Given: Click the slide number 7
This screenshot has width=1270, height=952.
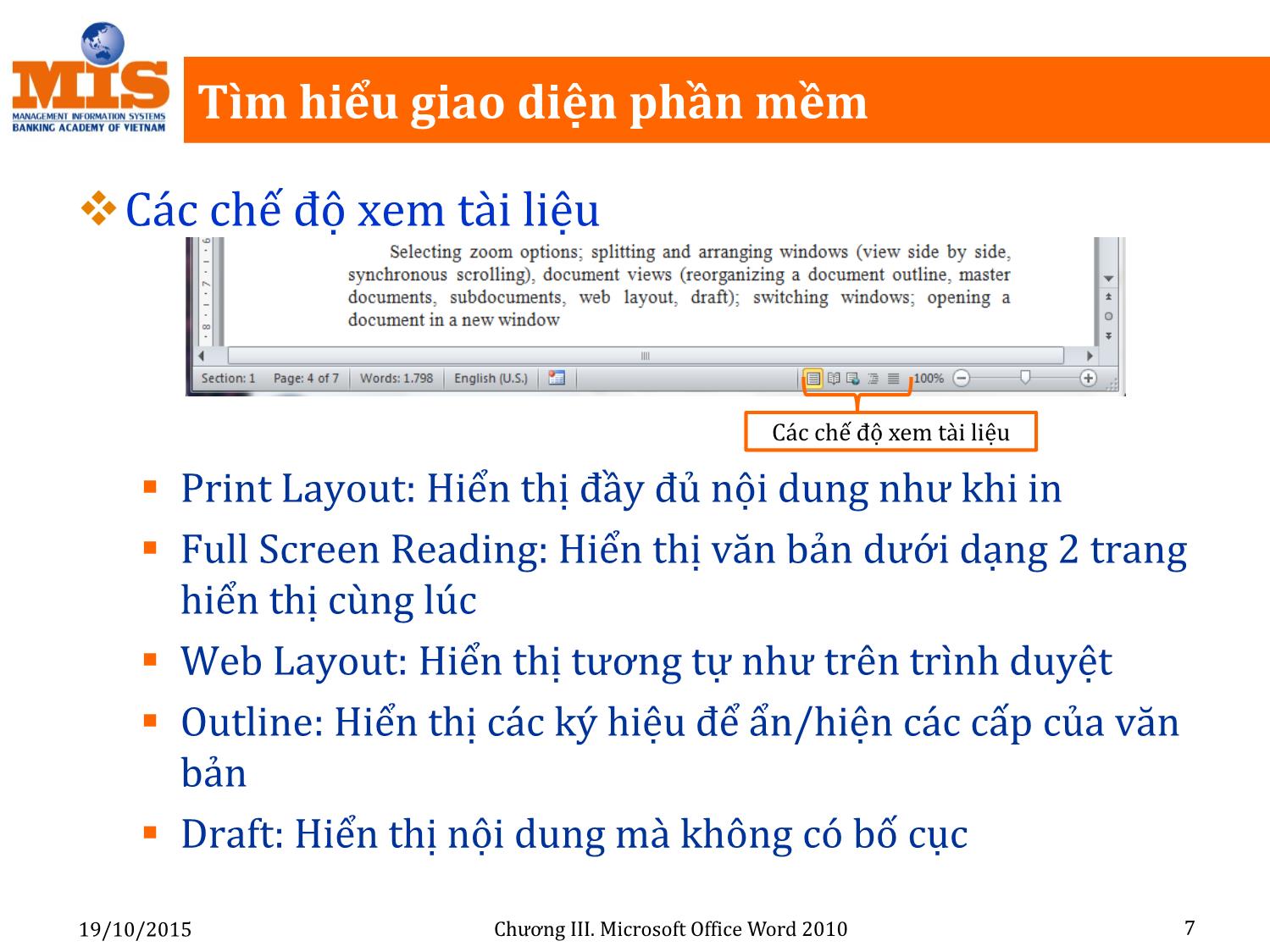Looking at the screenshot, I should (x=1190, y=927).
